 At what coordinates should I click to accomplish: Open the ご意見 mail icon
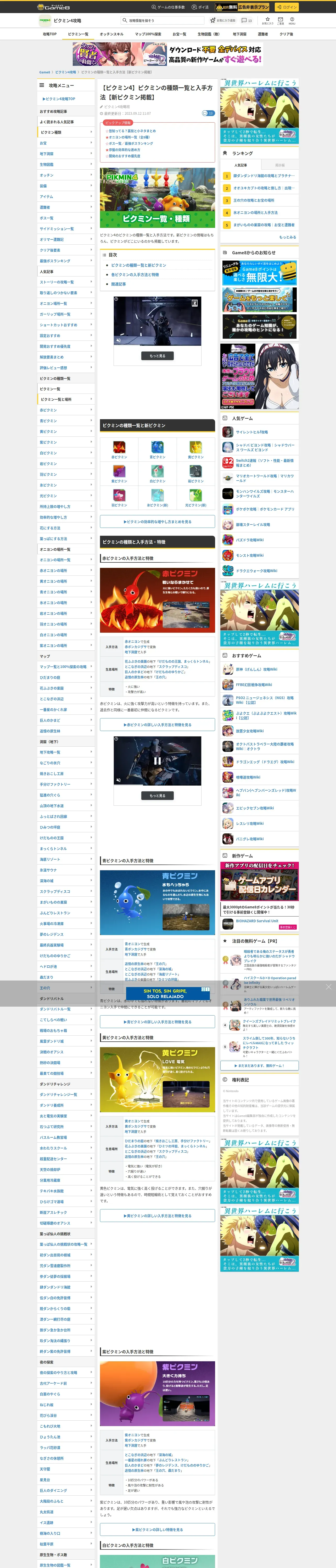coord(281,20)
